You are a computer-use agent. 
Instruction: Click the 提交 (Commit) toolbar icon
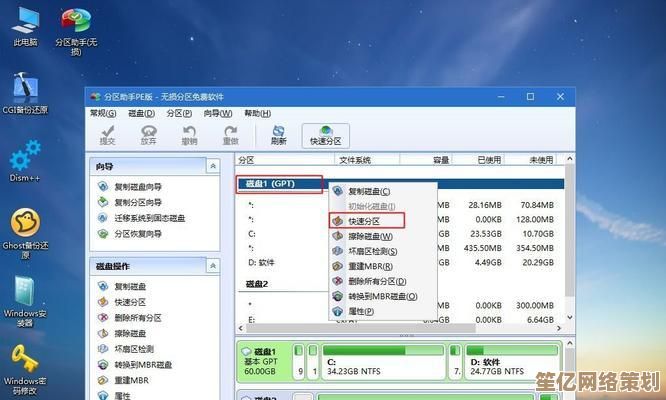[106, 134]
